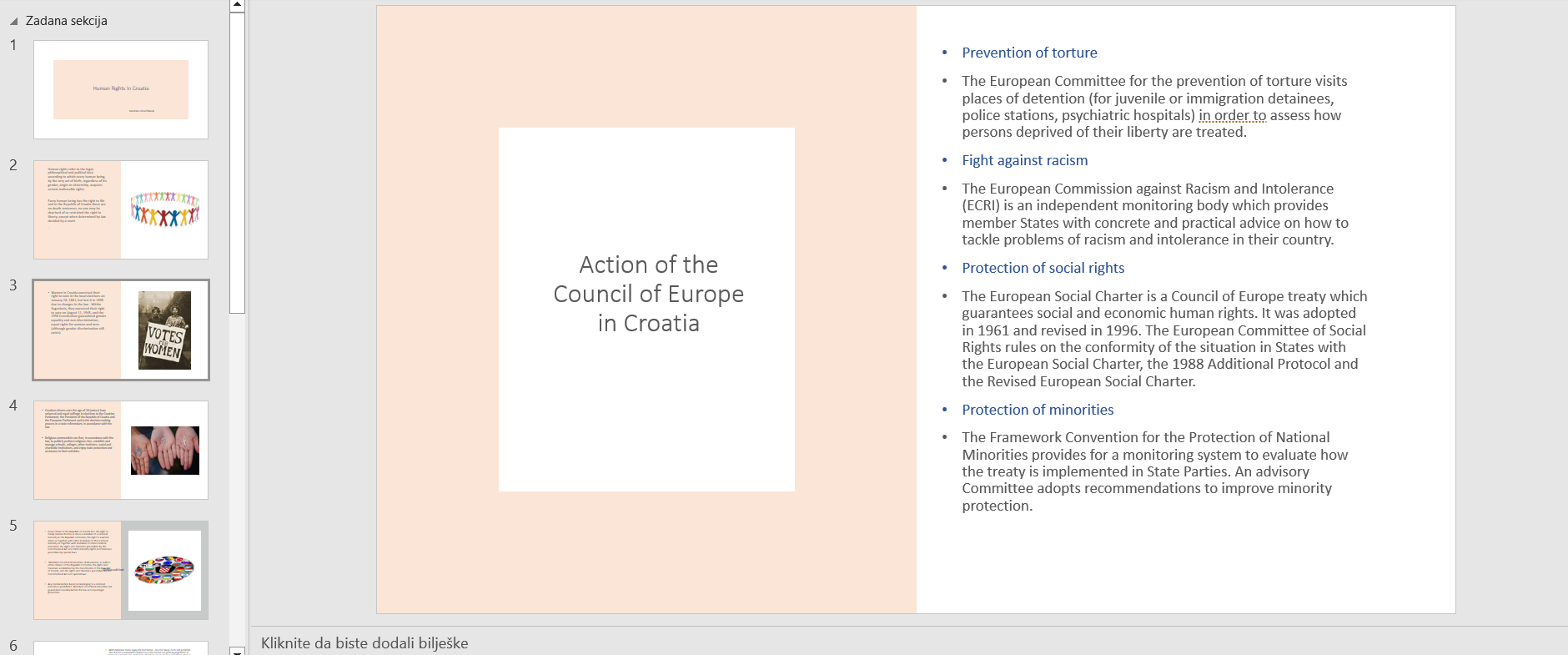Click scroll down arrow in slide panel
Screen dimensions: 1568x655
point(238,650)
